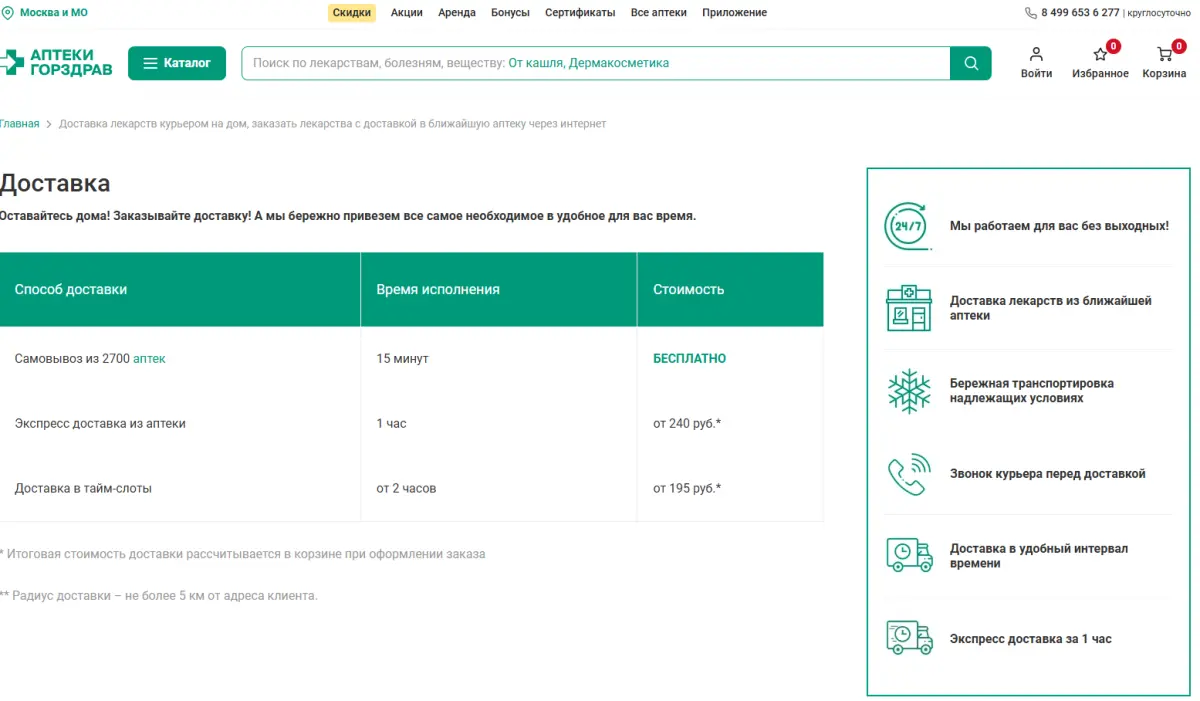This screenshot has height=701, width=1200.
Task: Click the От кашля, Дермакосметика search suggestion
Action: 589,63
